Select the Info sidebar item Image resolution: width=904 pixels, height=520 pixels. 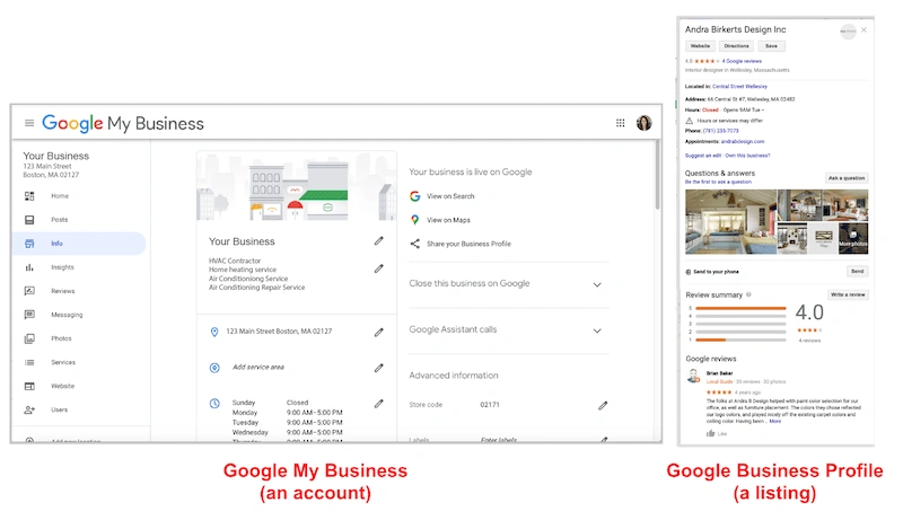[x=79, y=243]
